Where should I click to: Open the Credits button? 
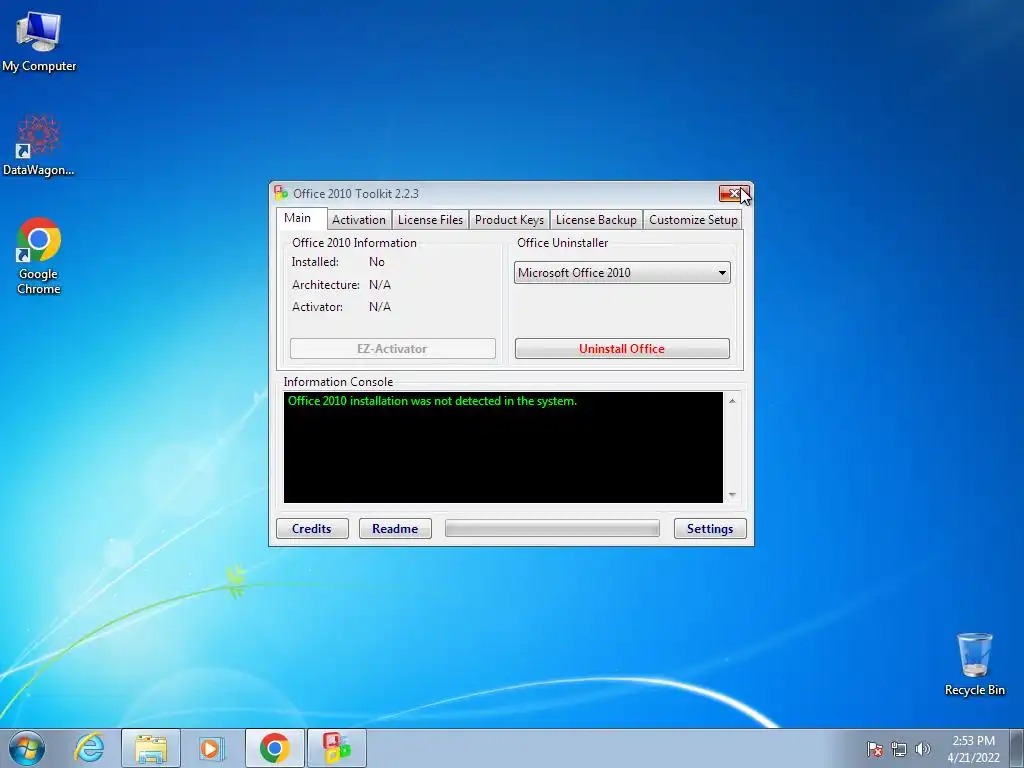(x=312, y=528)
